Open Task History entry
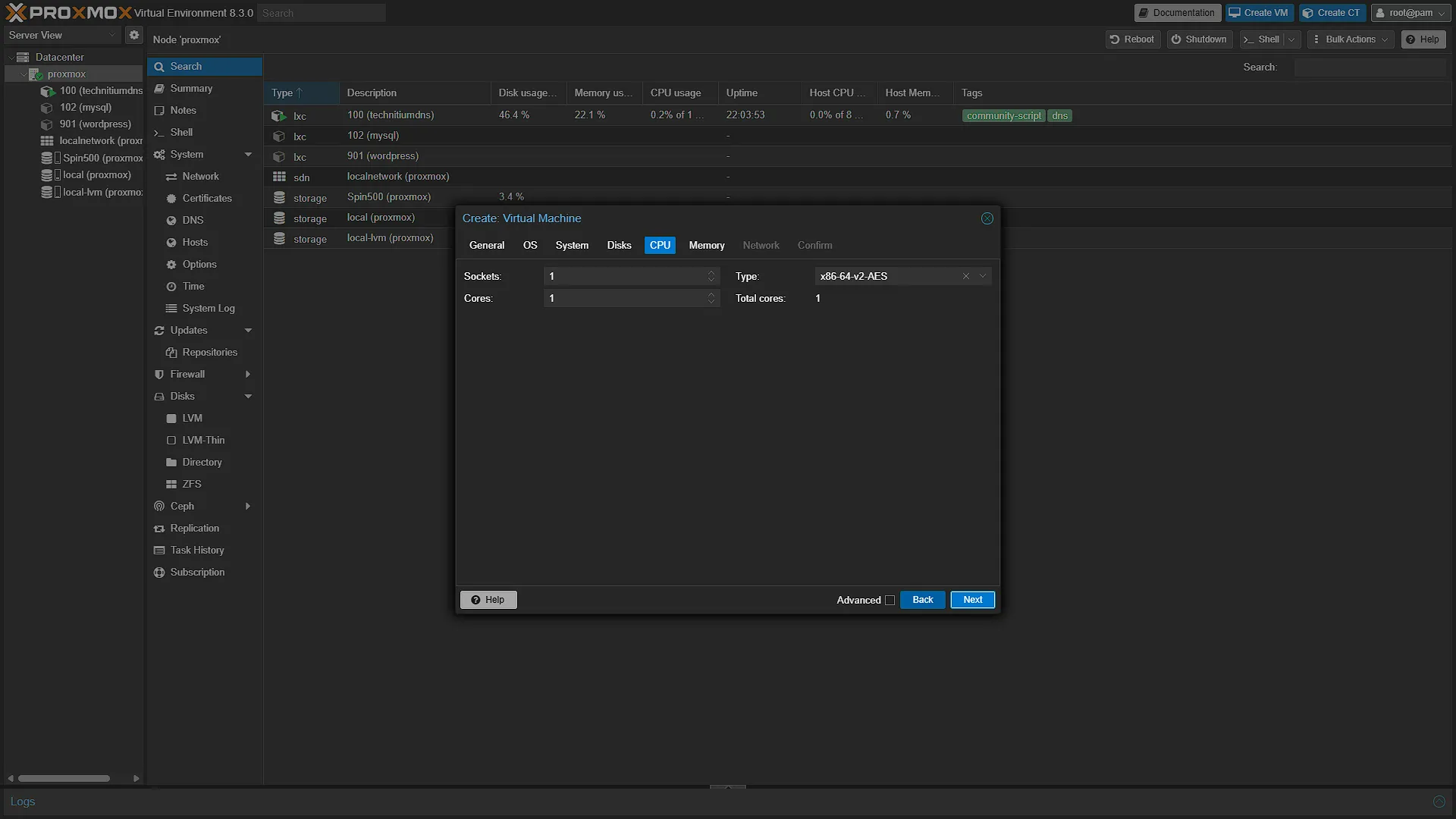1456x819 pixels. coord(205,551)
